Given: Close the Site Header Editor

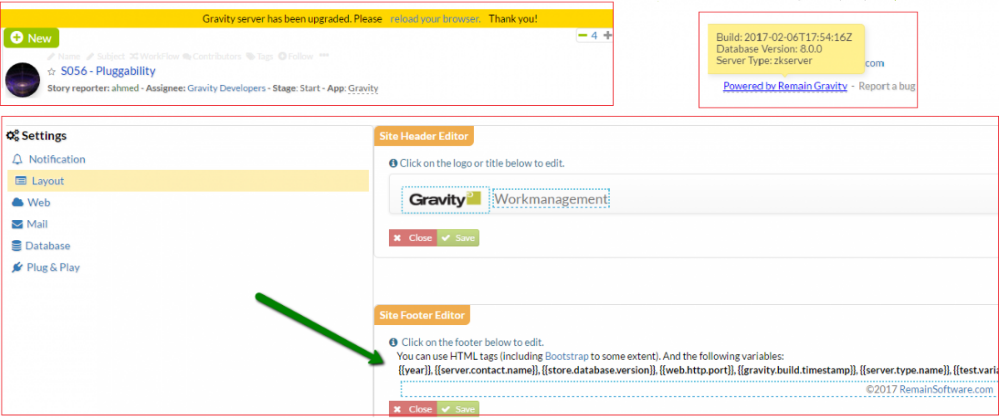Looking at the screenshot, I should point(413,238).
